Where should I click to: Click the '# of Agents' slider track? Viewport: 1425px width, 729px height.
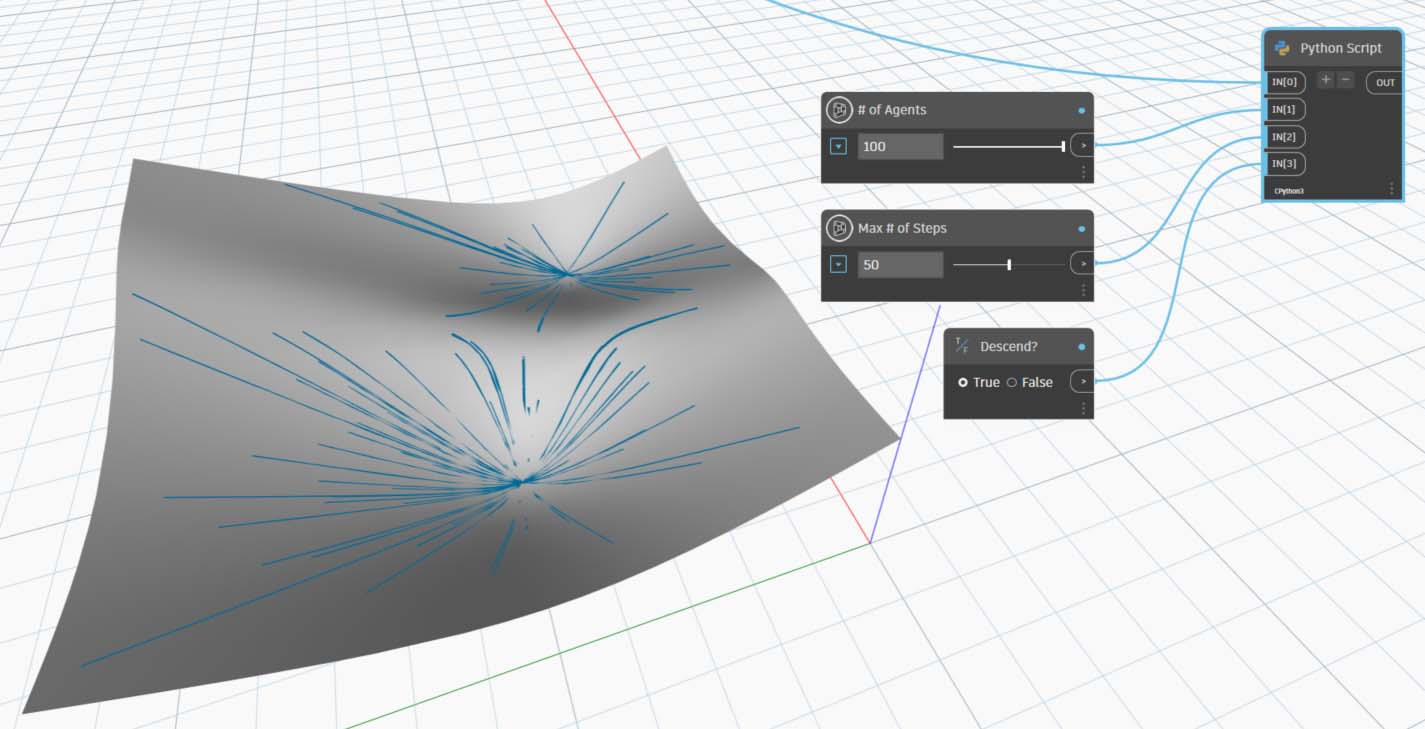click(1008, 146)
